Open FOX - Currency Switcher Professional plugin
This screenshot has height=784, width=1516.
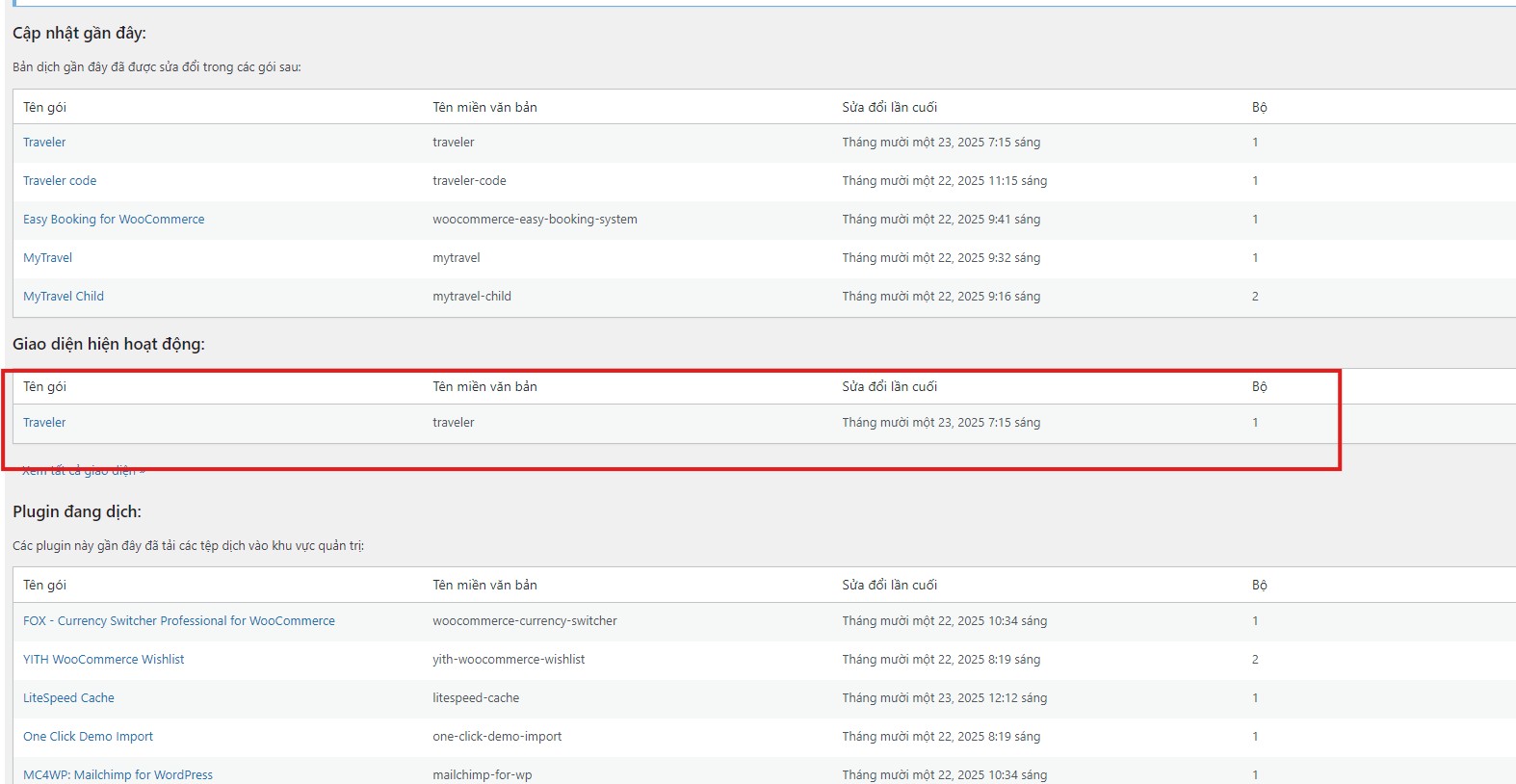[x=179, y=621]
